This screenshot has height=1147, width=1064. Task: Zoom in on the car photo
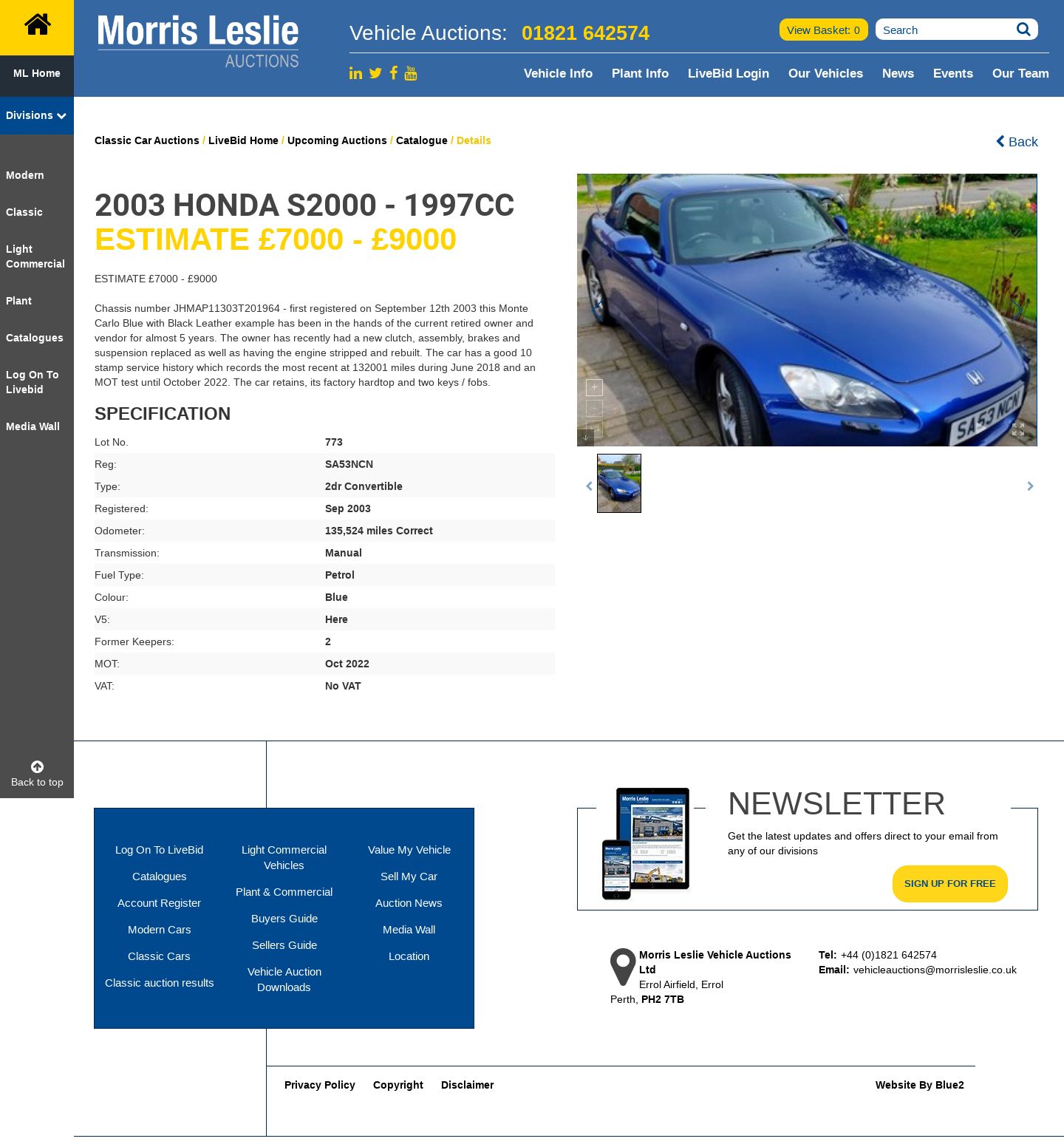pos(594,387)
